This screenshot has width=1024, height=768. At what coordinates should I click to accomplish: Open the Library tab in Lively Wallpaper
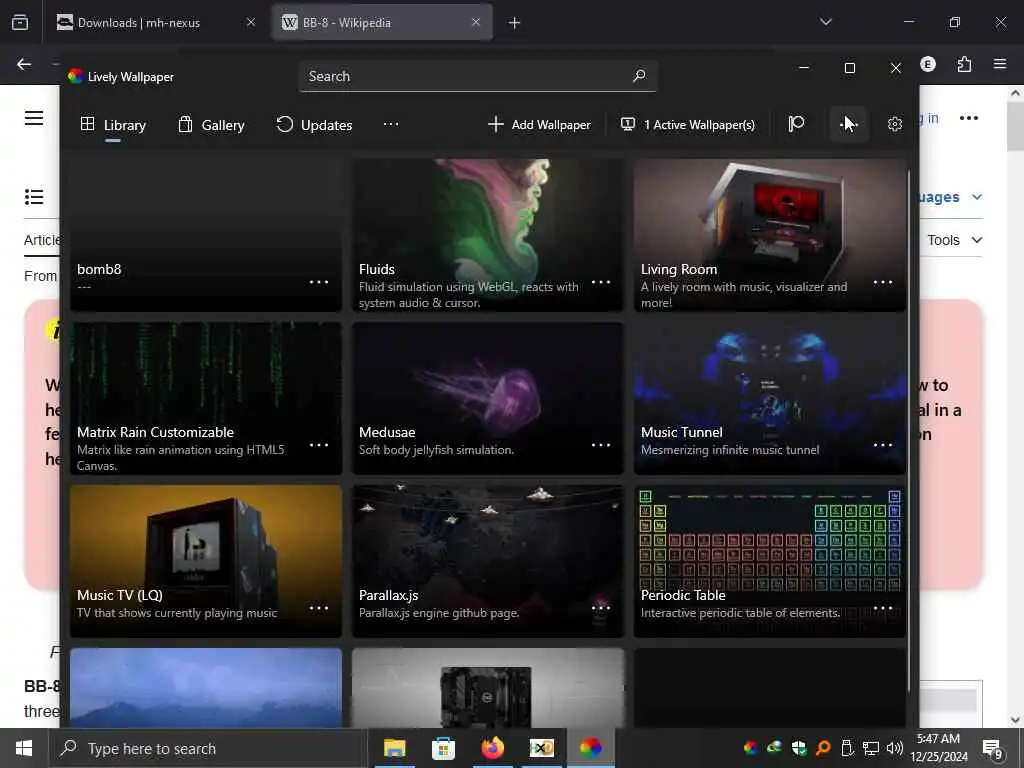tap(113, 124)
